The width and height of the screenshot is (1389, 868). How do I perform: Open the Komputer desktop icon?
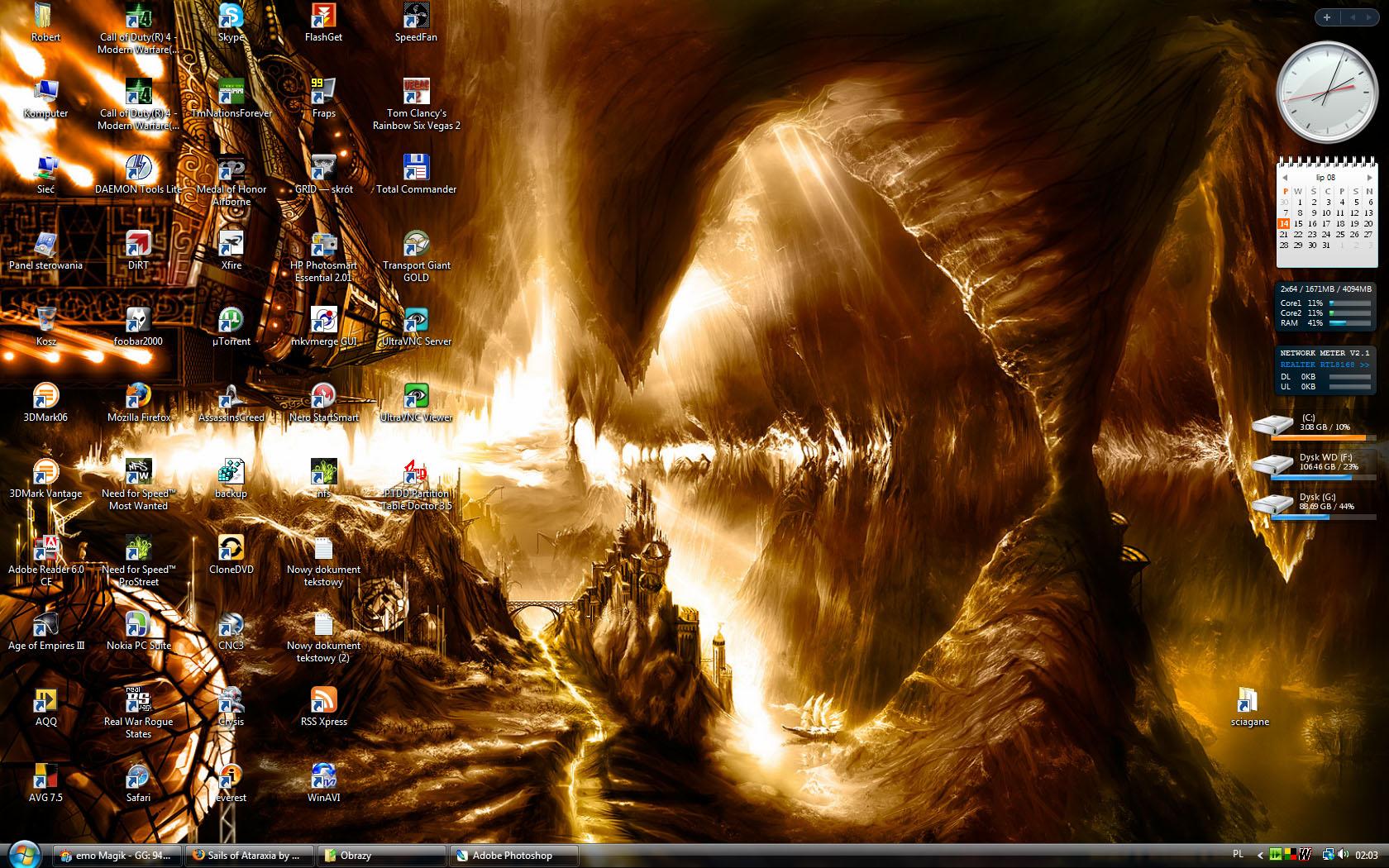click(x=46, y=99)
